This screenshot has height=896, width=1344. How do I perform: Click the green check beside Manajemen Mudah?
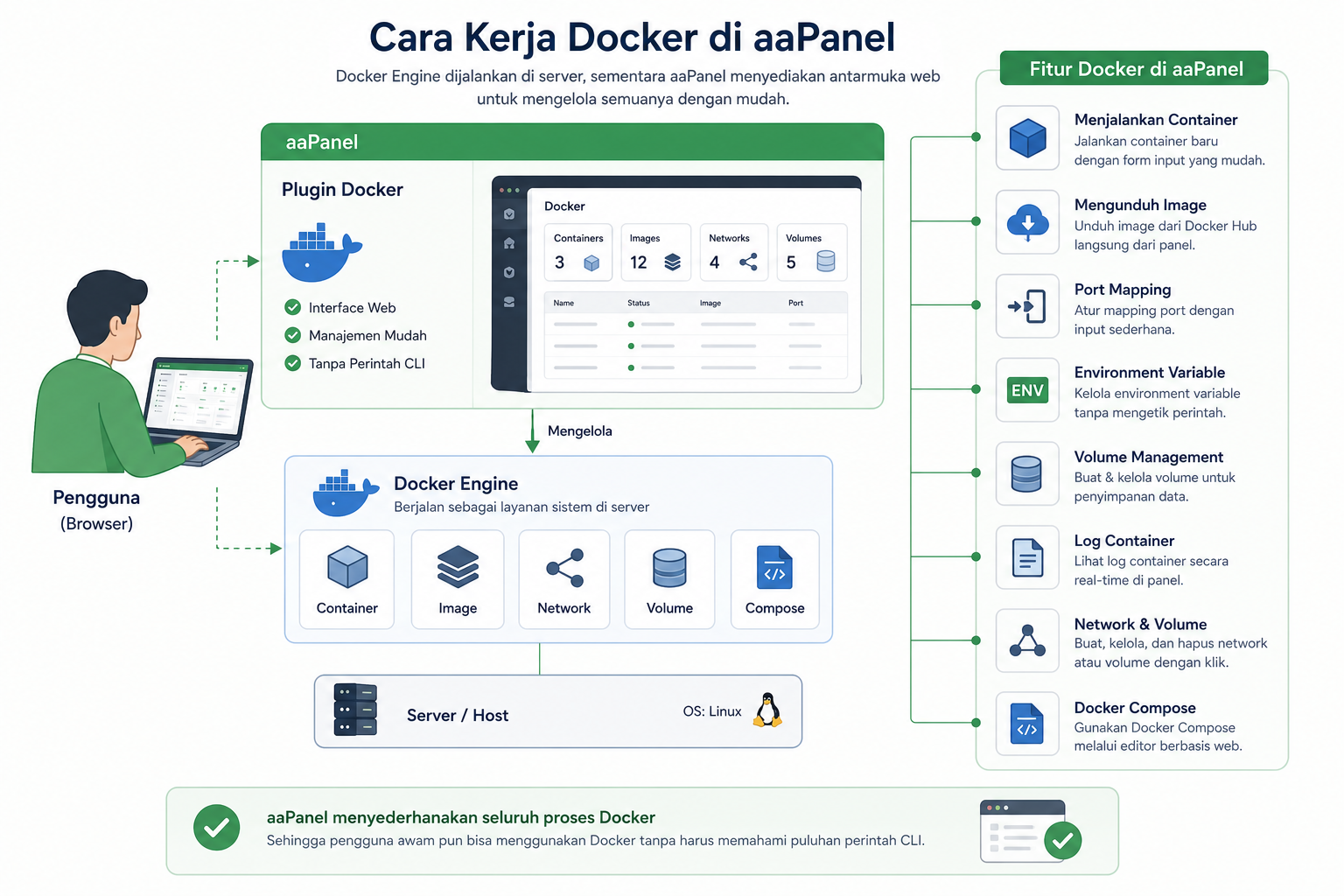pyautogui.click(x=293, y=335)
